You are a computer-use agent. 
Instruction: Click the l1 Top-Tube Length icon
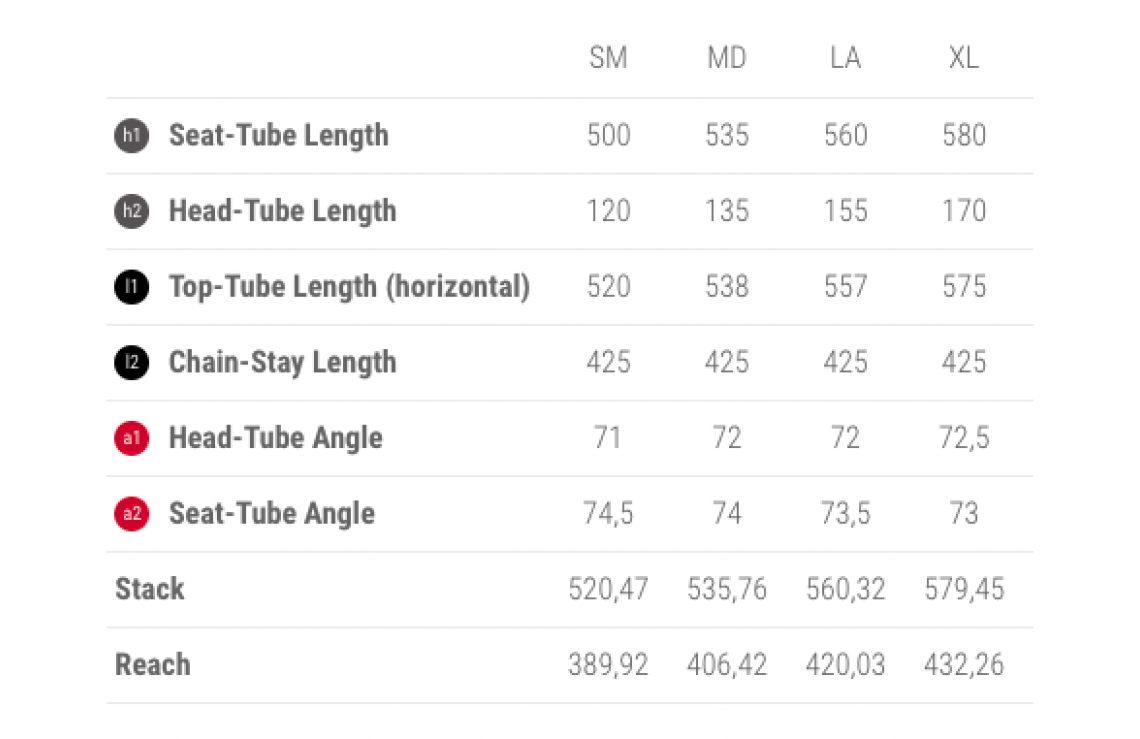coord(131,288)
